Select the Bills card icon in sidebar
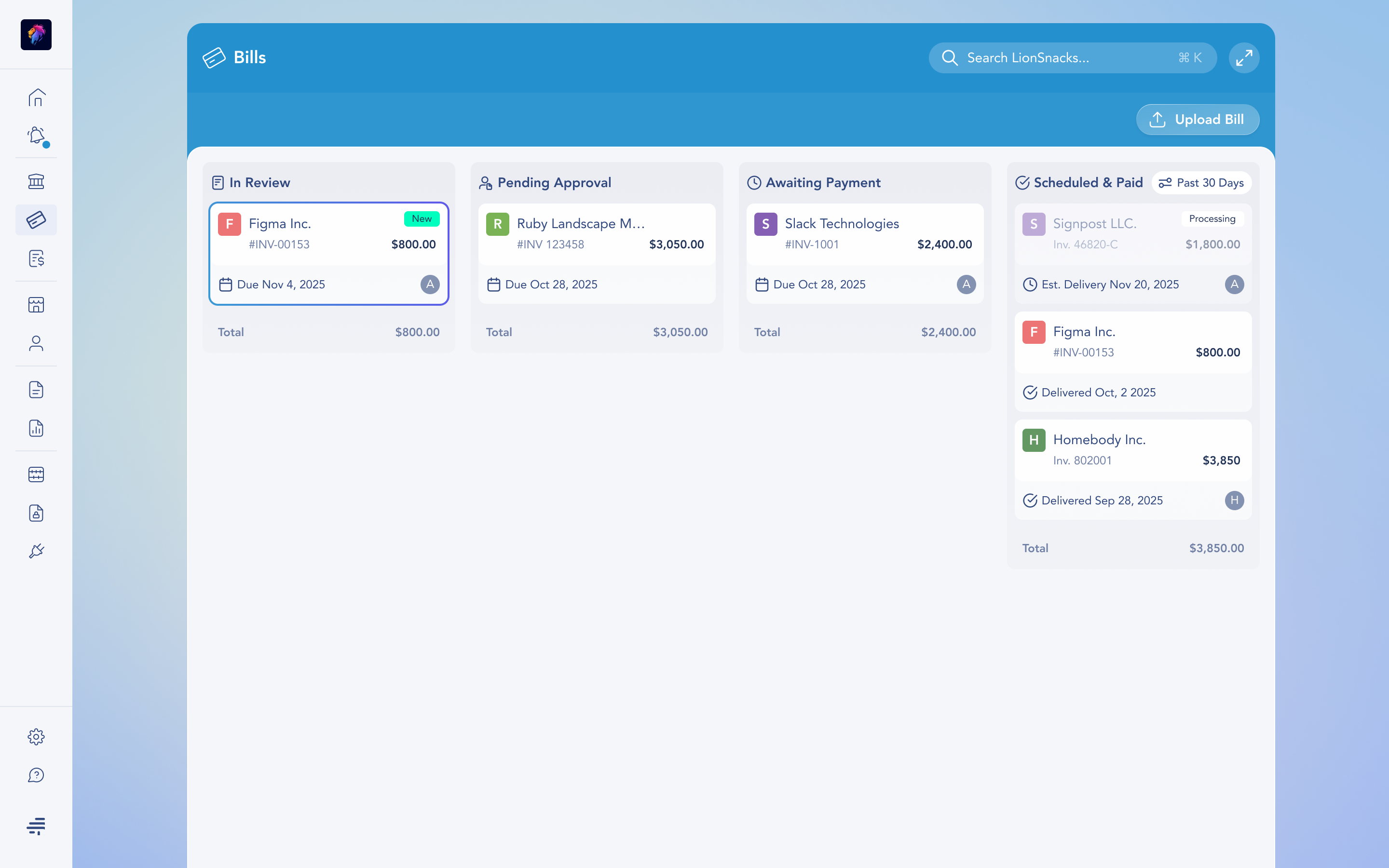The width and height of the screenshot is (1389, 868). (x=36, y=220)
